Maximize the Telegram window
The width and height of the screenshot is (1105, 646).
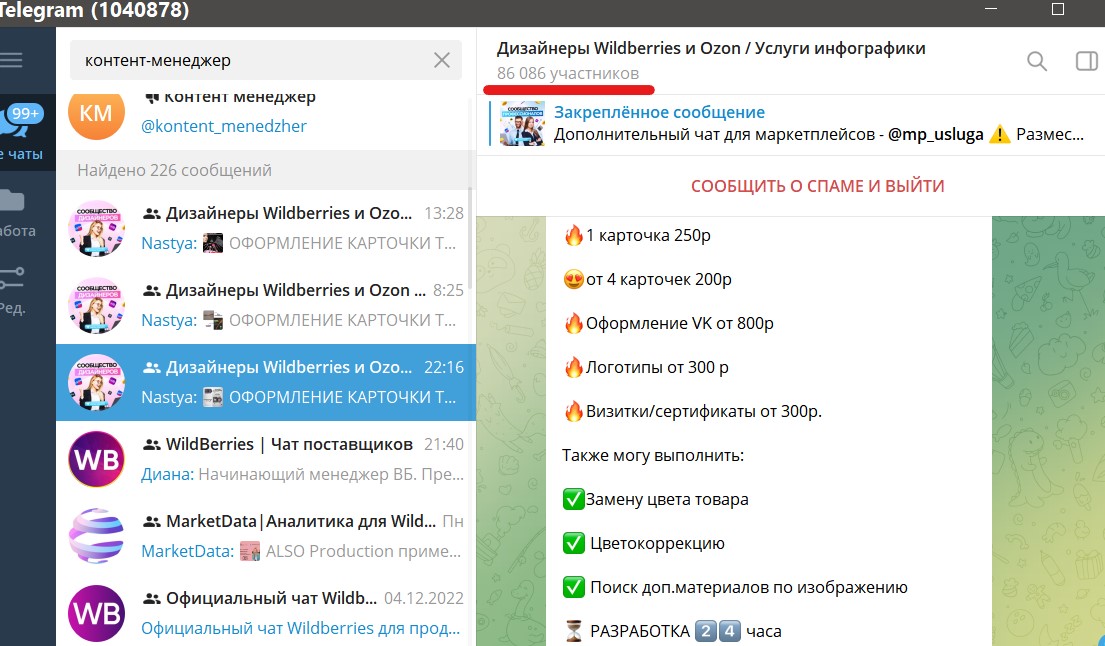click(1058, 9)
